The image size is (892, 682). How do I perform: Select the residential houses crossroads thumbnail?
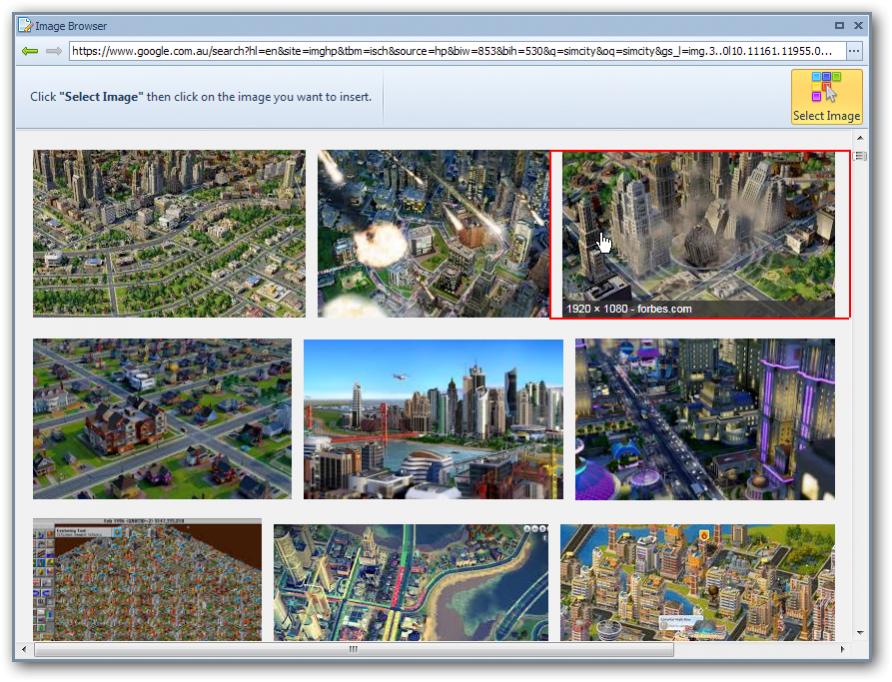click(x=162, y=419)
